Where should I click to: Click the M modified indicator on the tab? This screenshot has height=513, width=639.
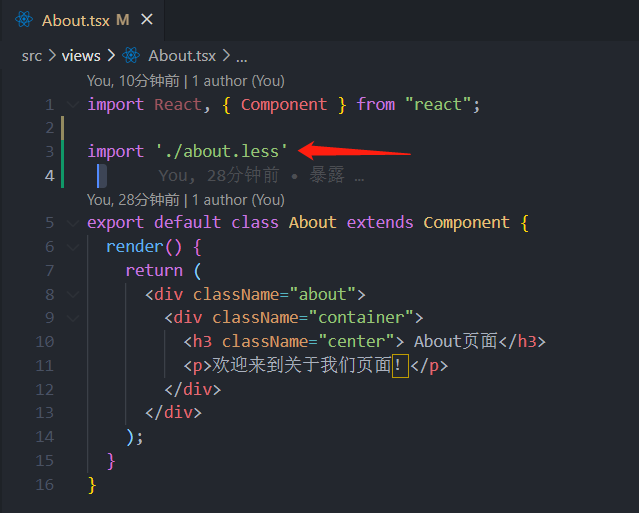123,20
